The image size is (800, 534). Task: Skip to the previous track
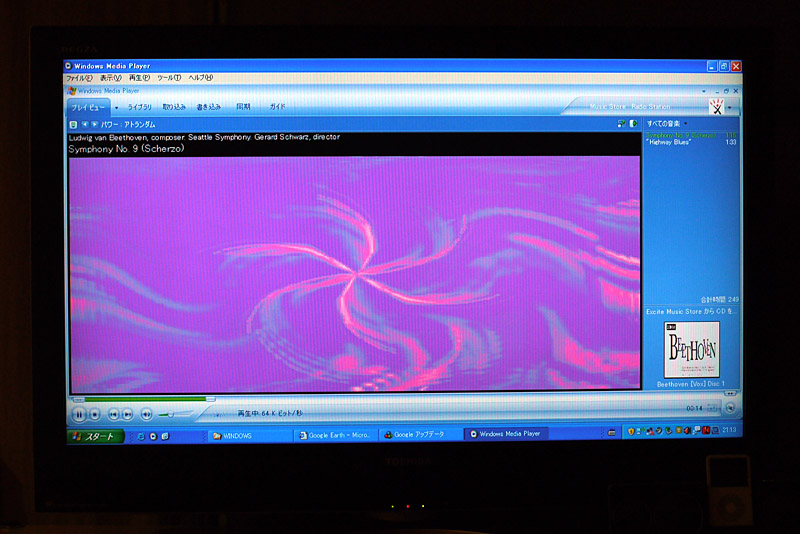pos(114,413)
